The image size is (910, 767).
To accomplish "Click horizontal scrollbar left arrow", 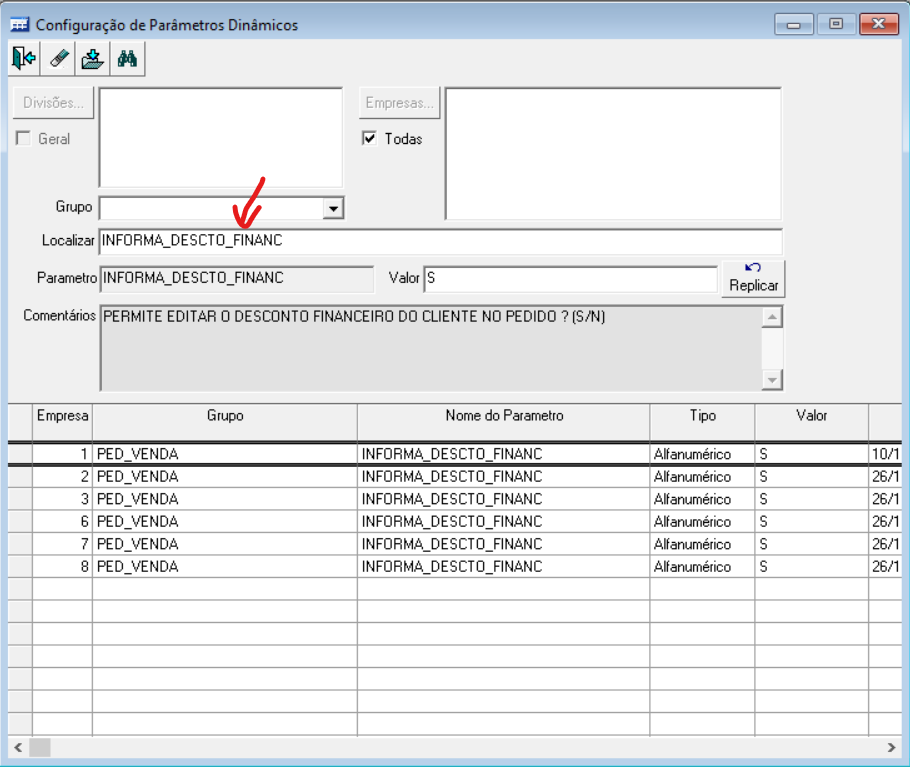I will 18,747.
